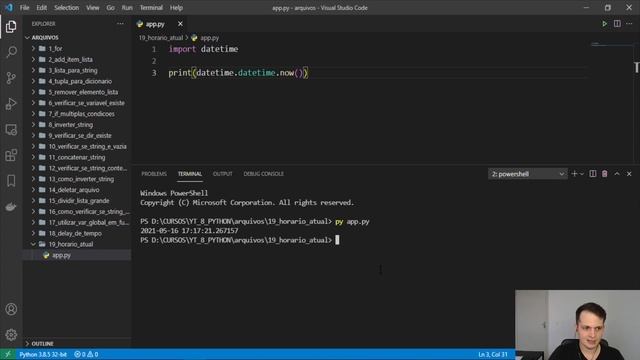Place cursor on code line 1 import datetime
Image resolution: width=640 pixels, height=360 pixels.
(x=203, y=49)
